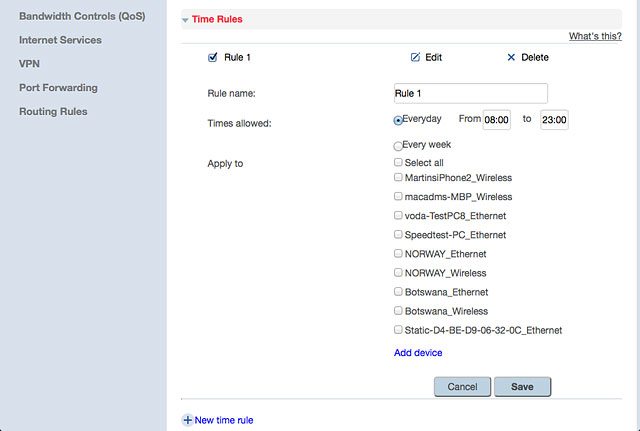Image resolution: width=640 pixels, height=431 pixels.
Task: Tick the MartinsiPhone2_Wireless checkbox
Action: (x=398, y=177)
